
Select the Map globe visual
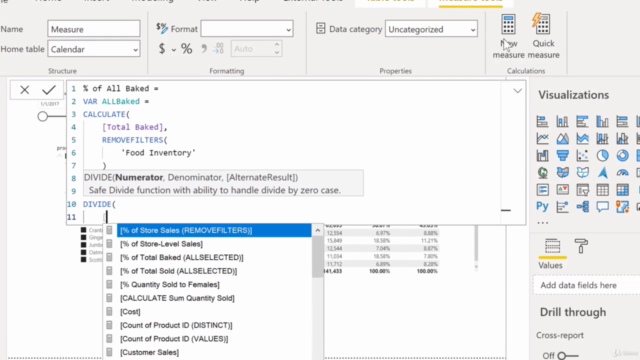click(x=542, y=173)
